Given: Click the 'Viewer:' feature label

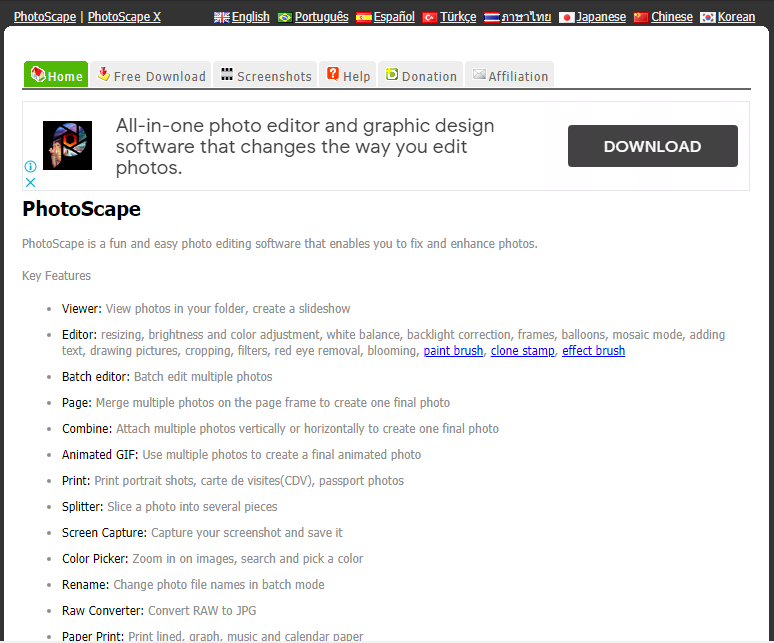Looking at the screenshot, I should coord(81,309).
